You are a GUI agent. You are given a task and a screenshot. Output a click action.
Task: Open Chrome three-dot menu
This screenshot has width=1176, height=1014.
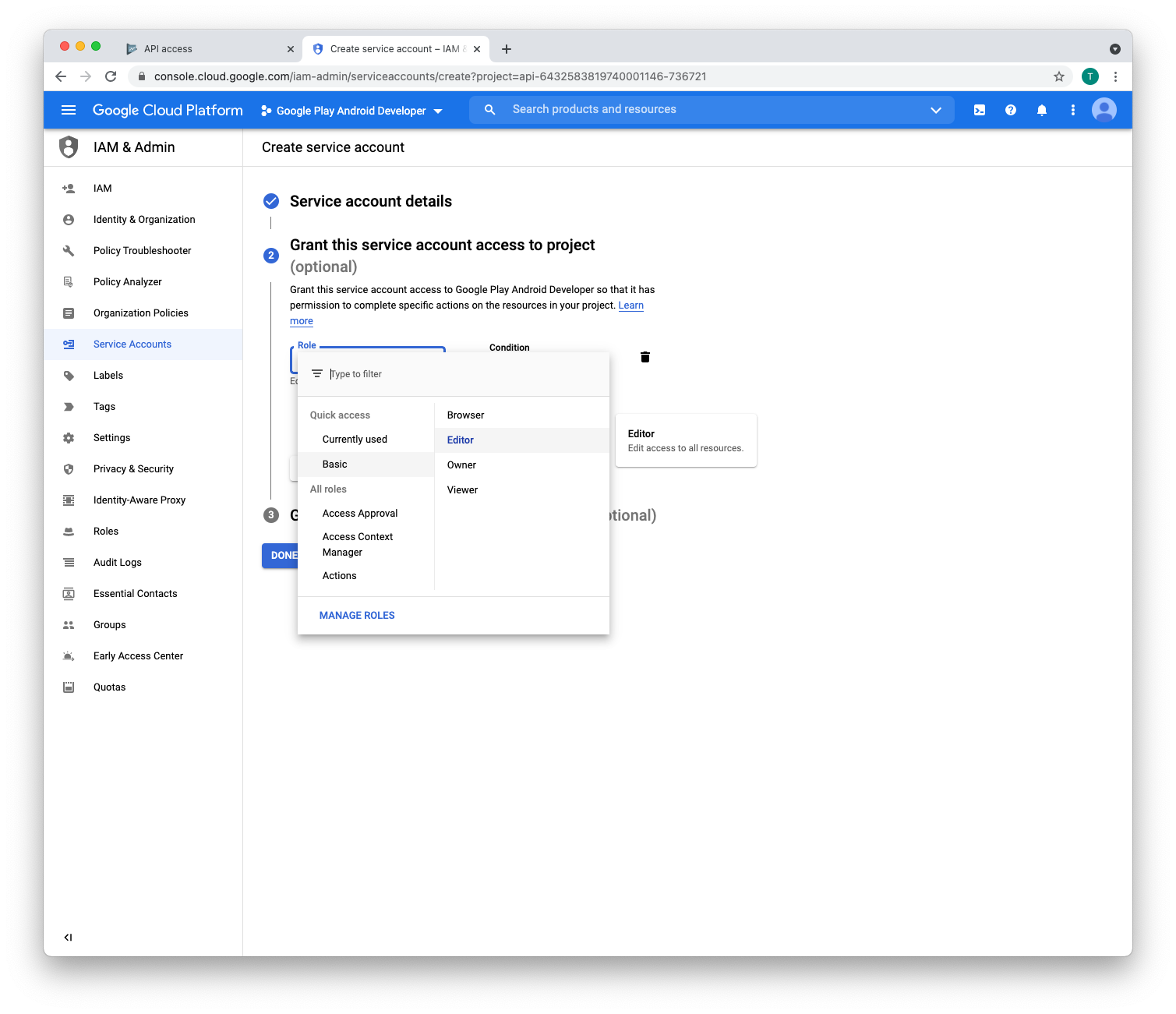(1115, 76)
